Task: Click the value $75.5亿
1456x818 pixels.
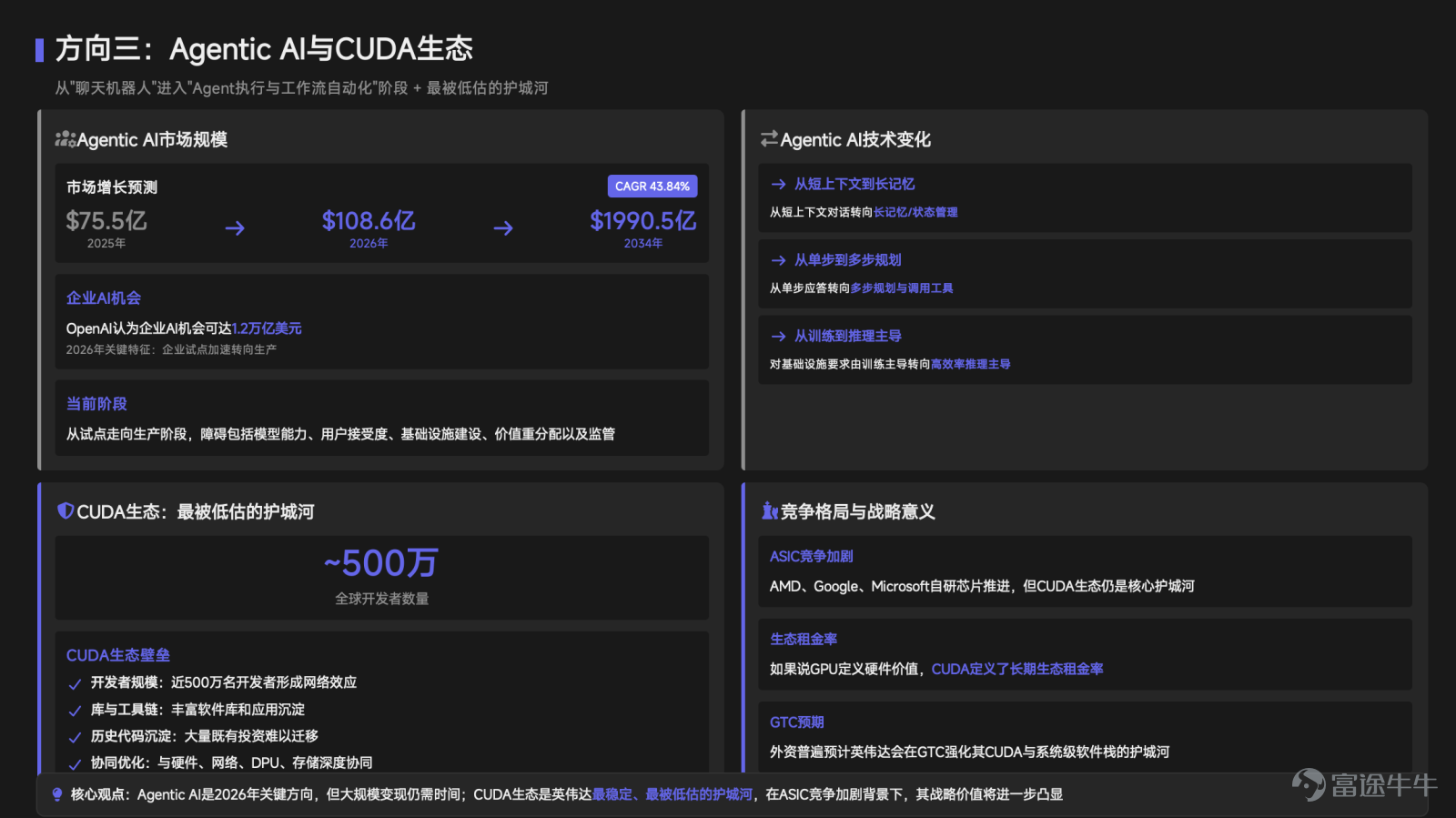Action: tap(106, 220)
